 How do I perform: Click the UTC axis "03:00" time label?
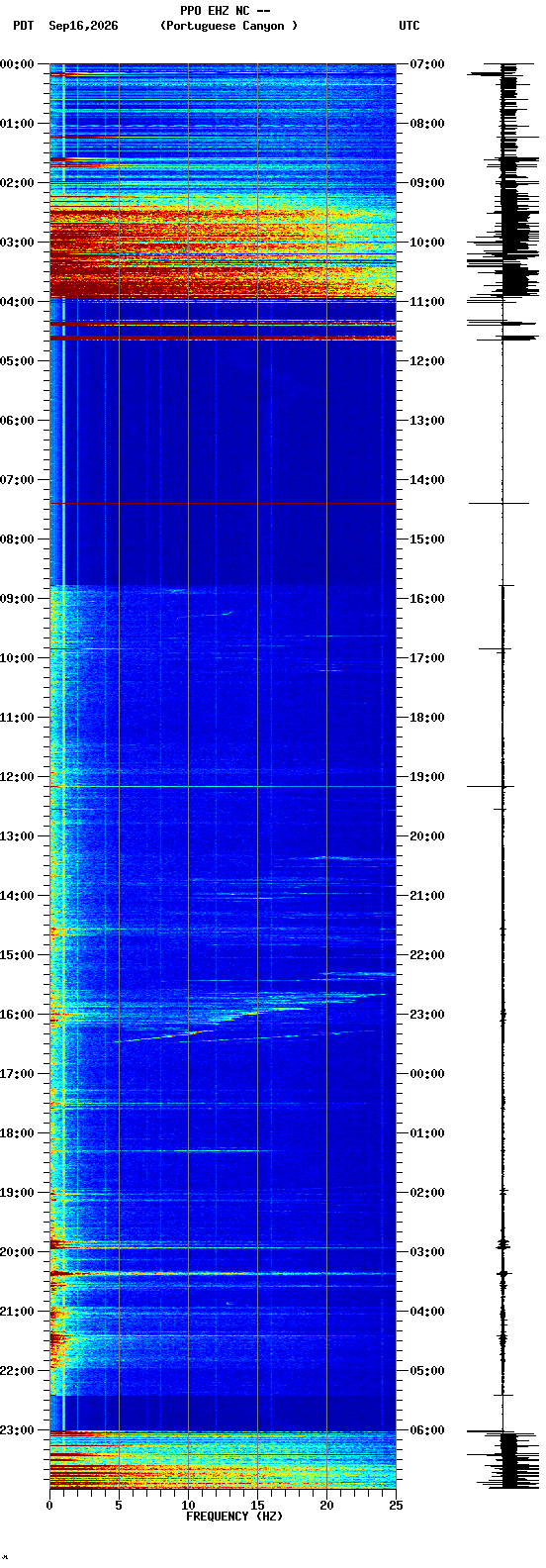426,1252
